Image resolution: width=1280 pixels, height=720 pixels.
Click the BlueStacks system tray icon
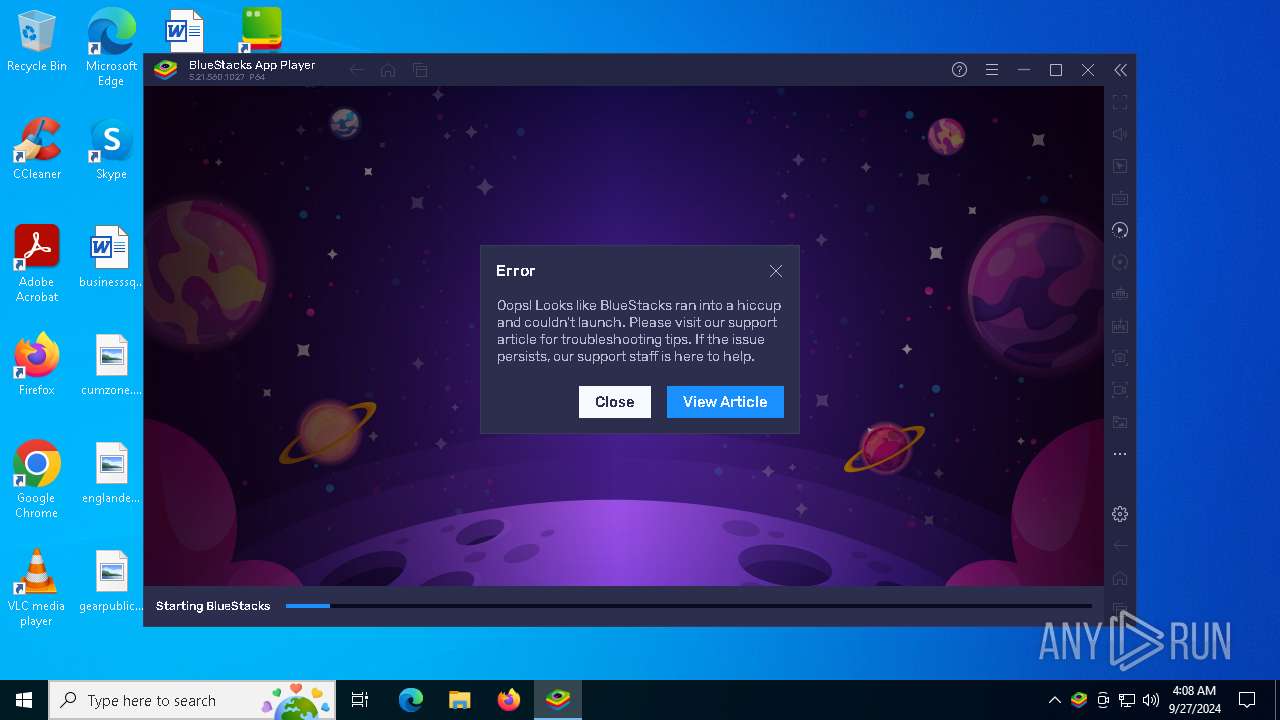click(x=1079, y=700)
